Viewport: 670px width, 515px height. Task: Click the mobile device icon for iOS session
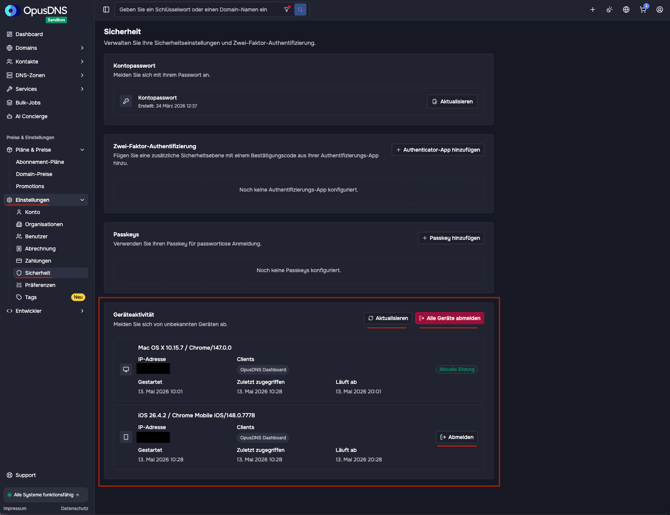coord(126,437)
